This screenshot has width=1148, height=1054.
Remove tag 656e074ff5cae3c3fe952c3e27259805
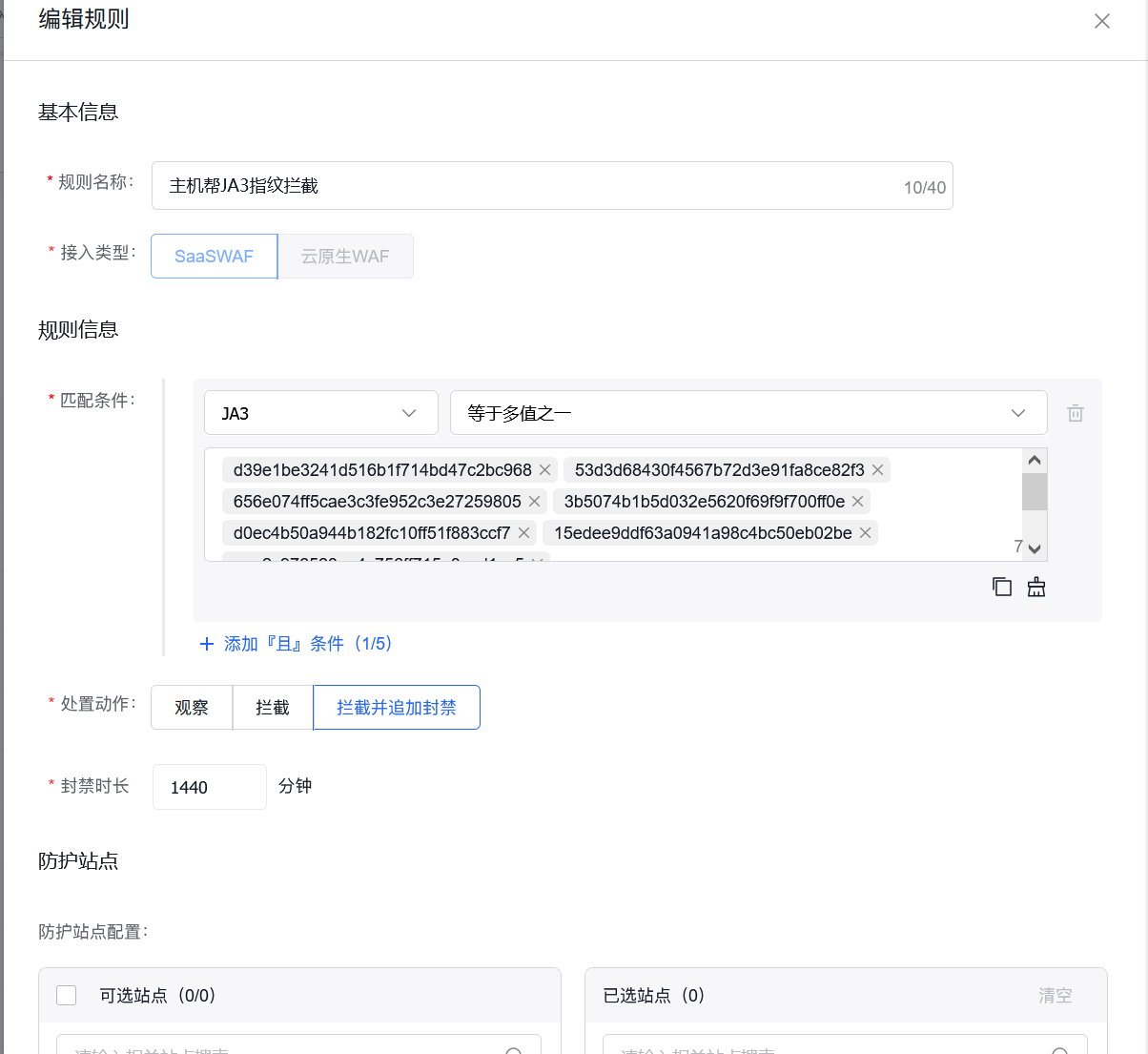click(x=535, y=501)
